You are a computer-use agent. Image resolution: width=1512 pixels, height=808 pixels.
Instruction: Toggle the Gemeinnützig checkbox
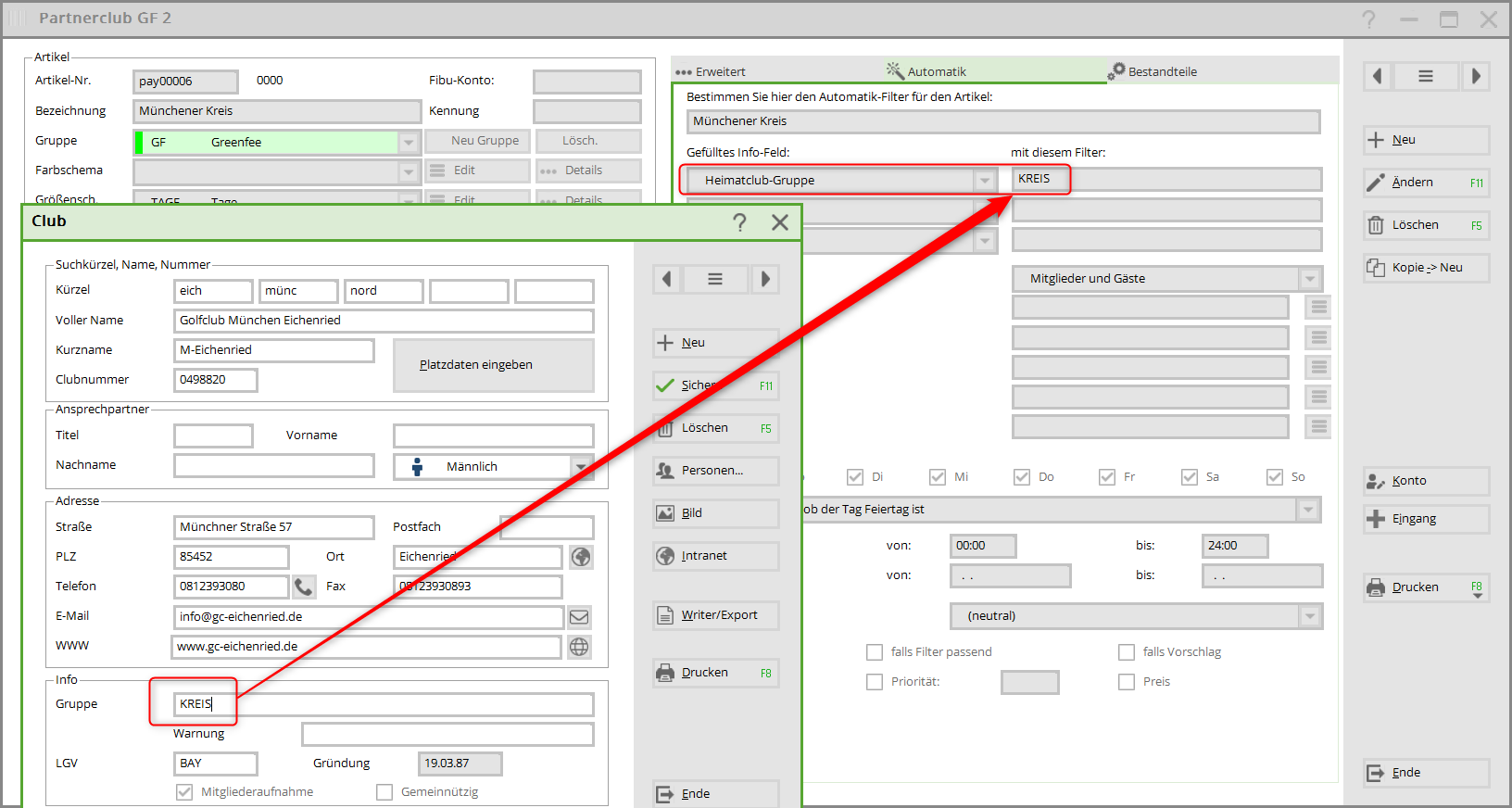[384, 792]
